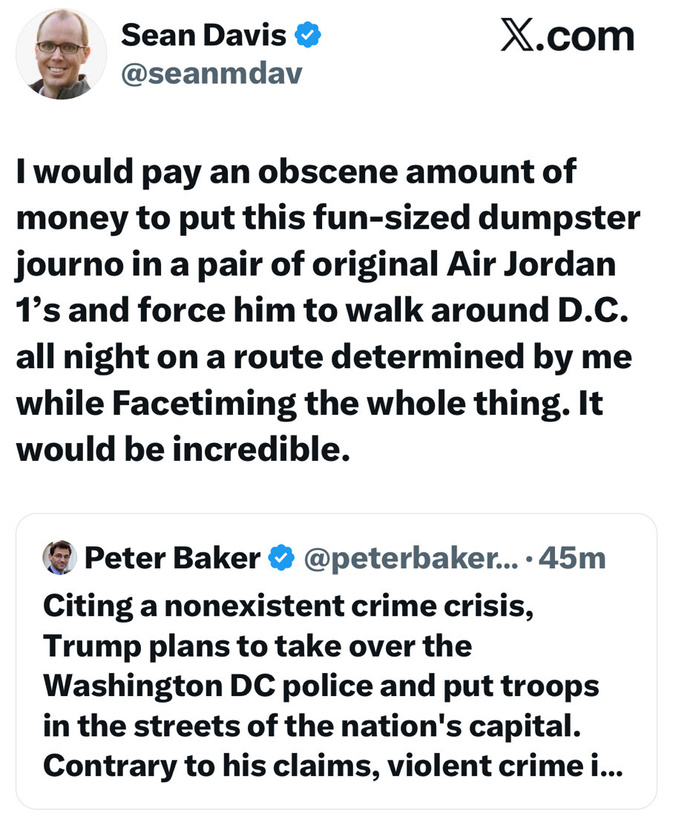This screenshot has width=673, height=840.
Task: Click Peter Baker's small profile avatar
Action: point(59,557)
